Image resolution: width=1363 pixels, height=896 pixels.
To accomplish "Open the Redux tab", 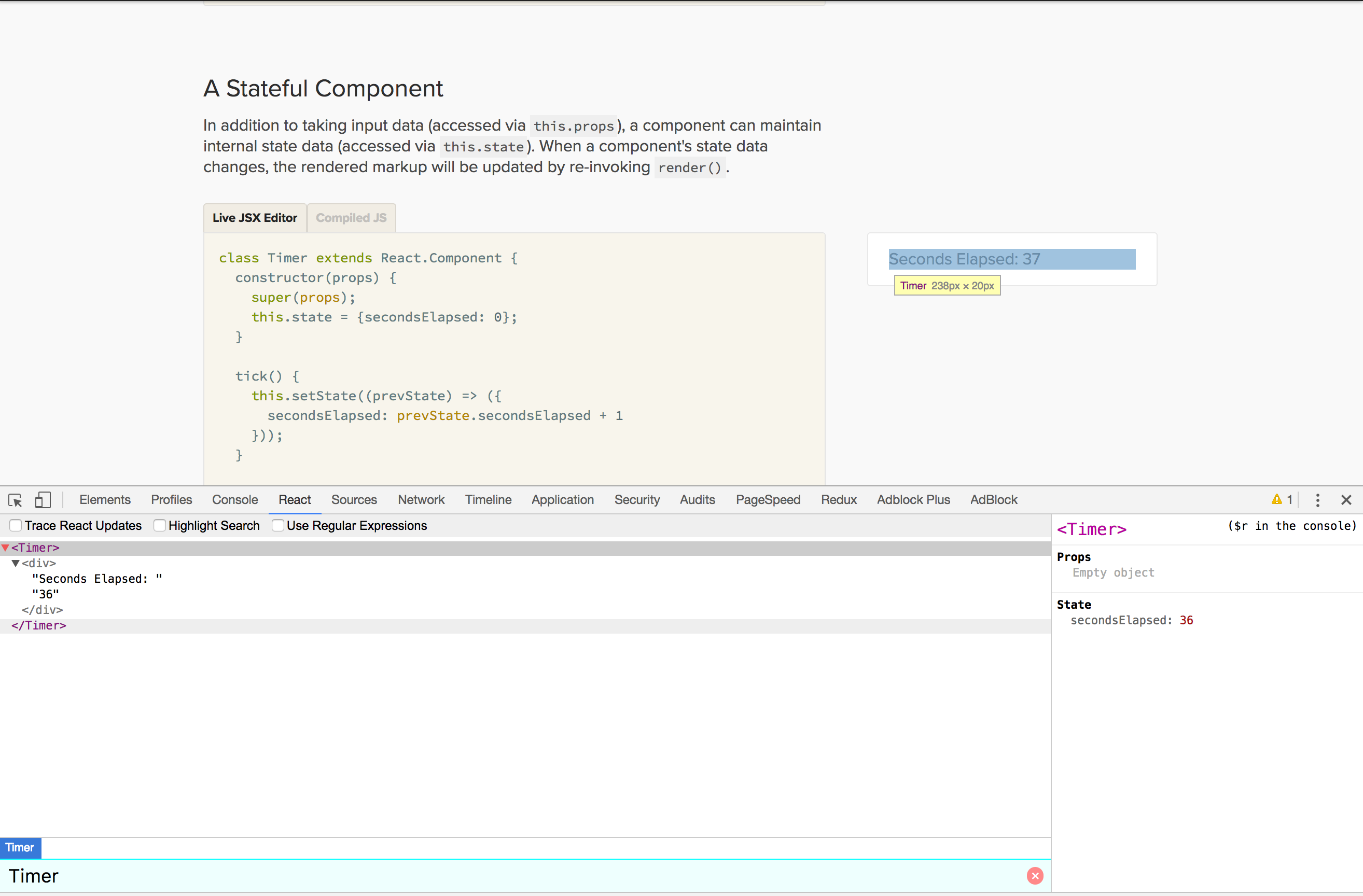I will [x=839, y=500].
